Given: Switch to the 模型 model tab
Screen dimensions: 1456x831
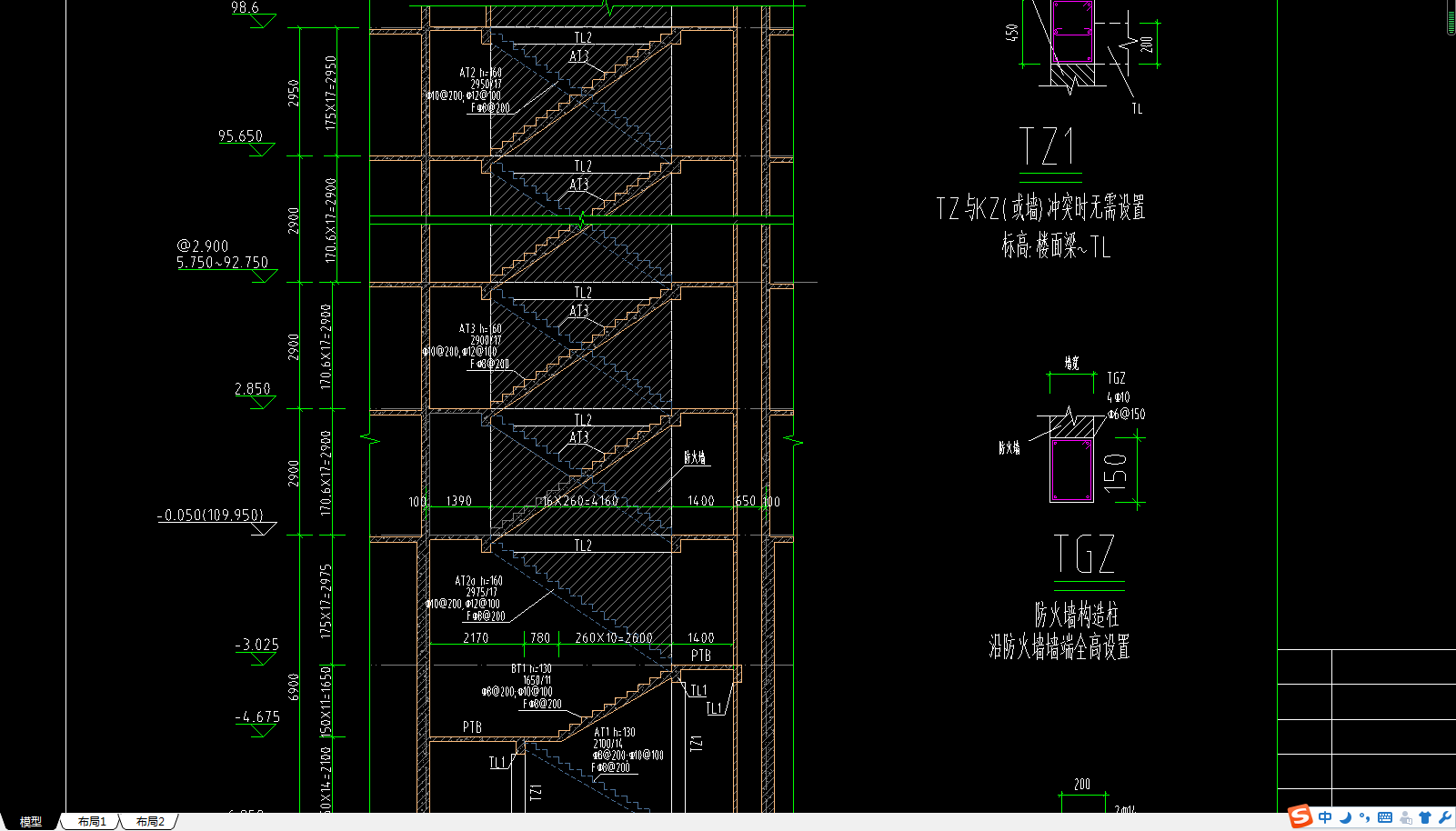Looking at the screenshot, I should pyautogui.click(x=31, y=822).
